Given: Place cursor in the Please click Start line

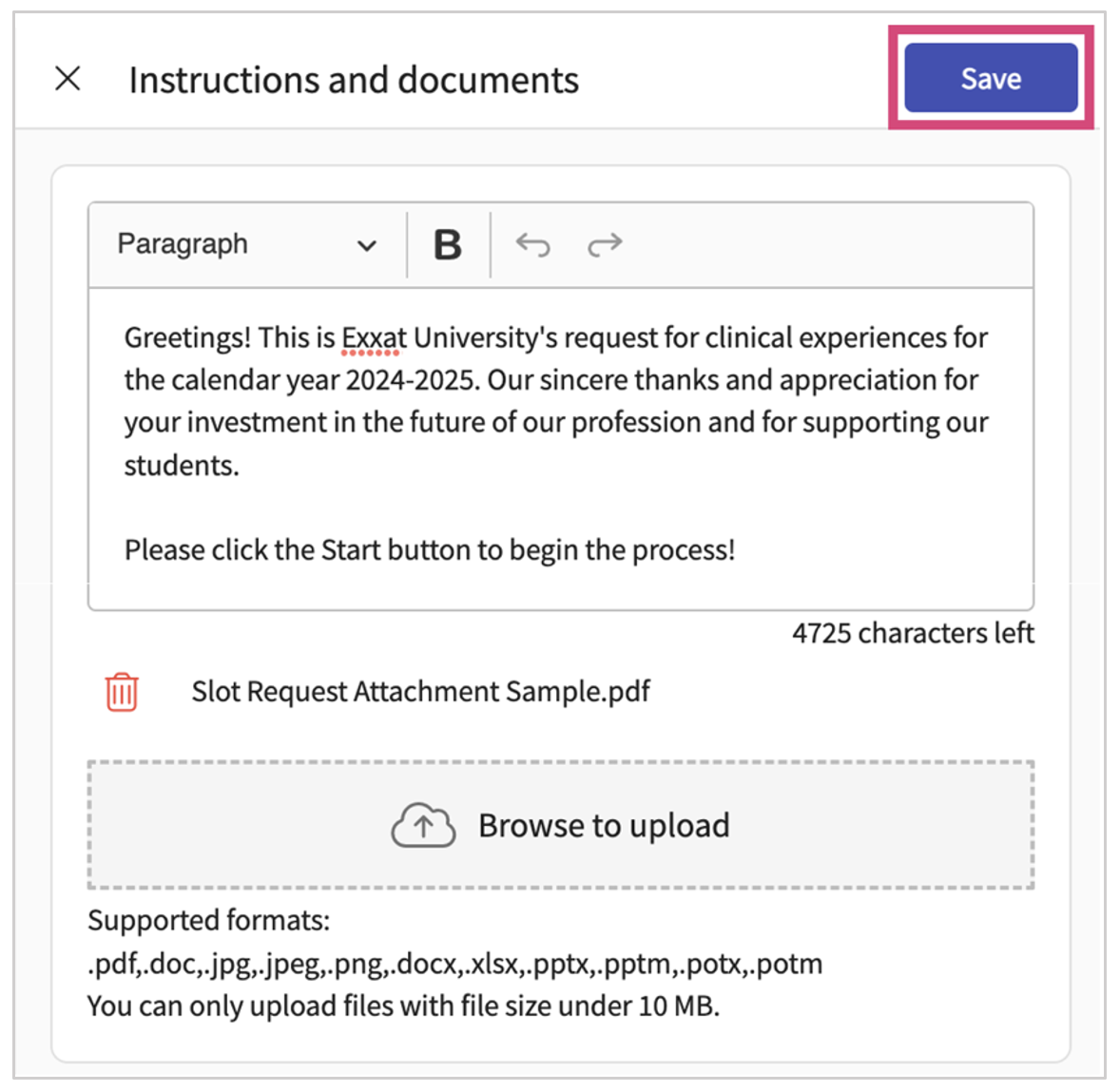Looking at the screenshot, I should pos(429,550).
